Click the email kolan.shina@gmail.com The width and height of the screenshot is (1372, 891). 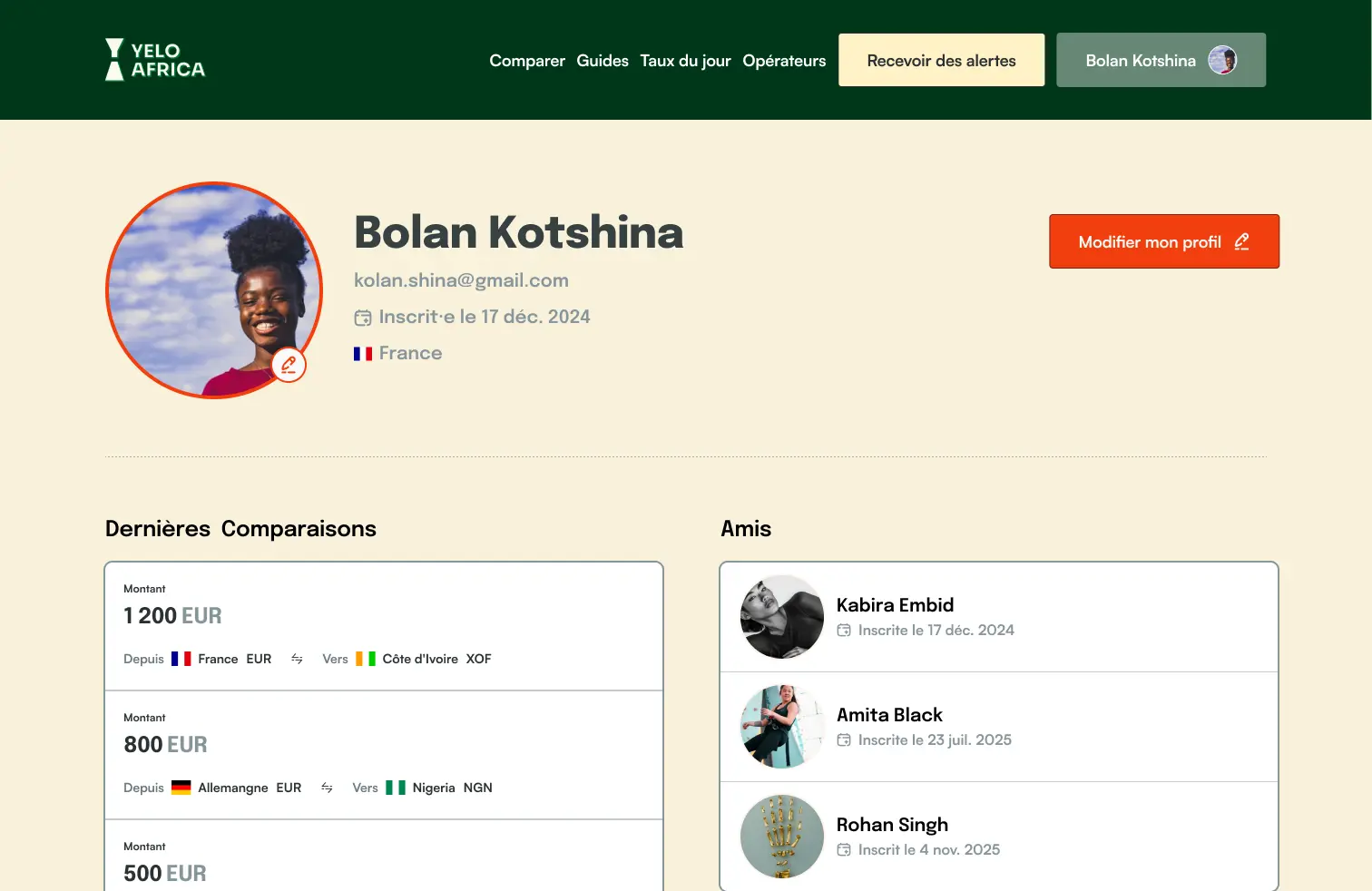461,280
